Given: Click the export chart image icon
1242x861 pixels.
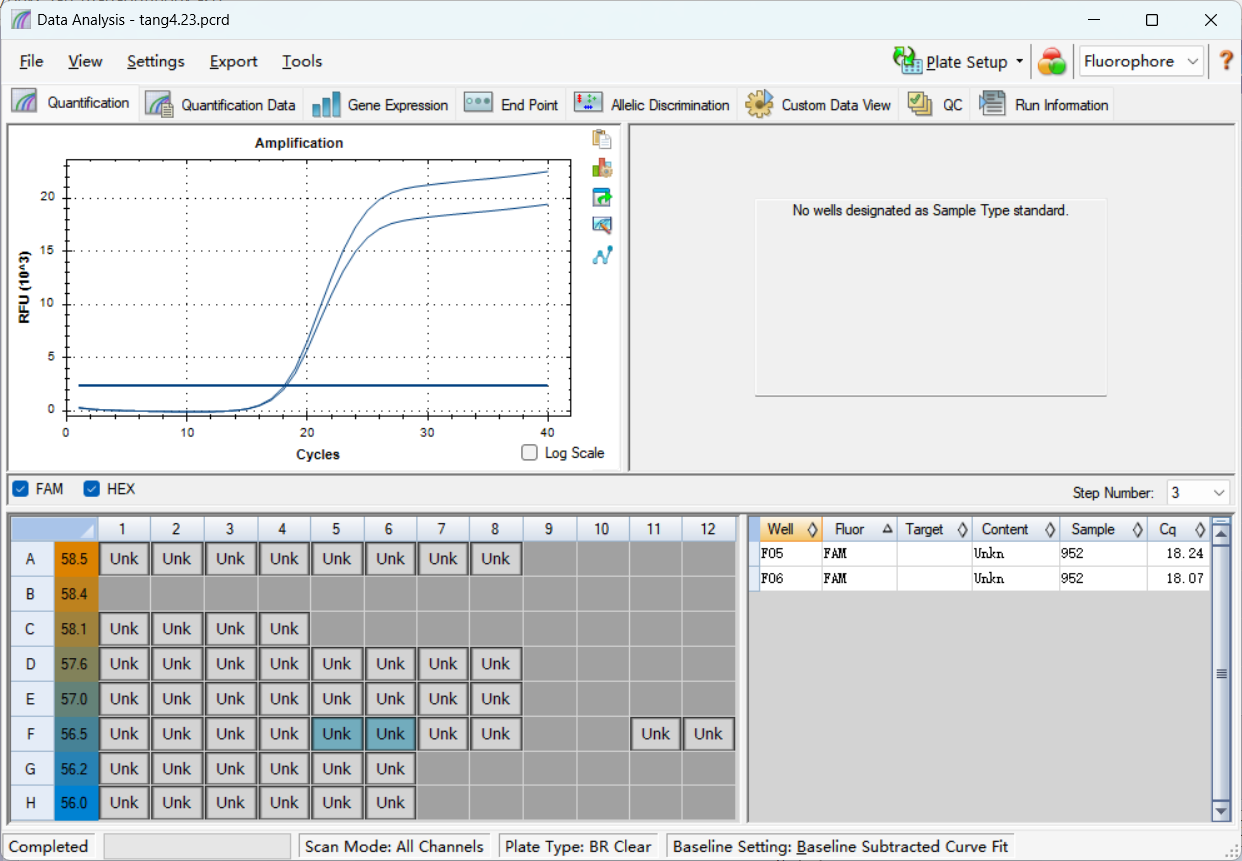Looking at the screenshot, I should 602,197.
